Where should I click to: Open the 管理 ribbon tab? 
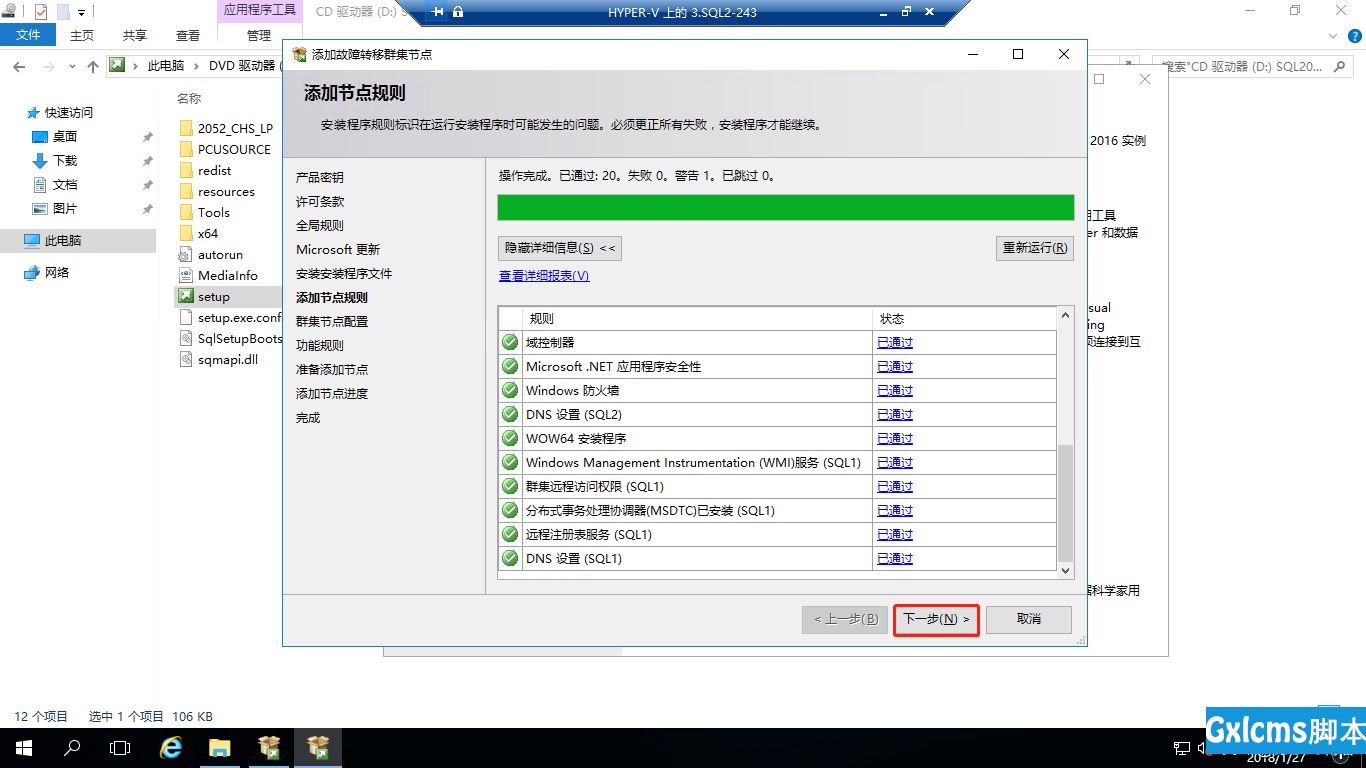pos(259,35)
